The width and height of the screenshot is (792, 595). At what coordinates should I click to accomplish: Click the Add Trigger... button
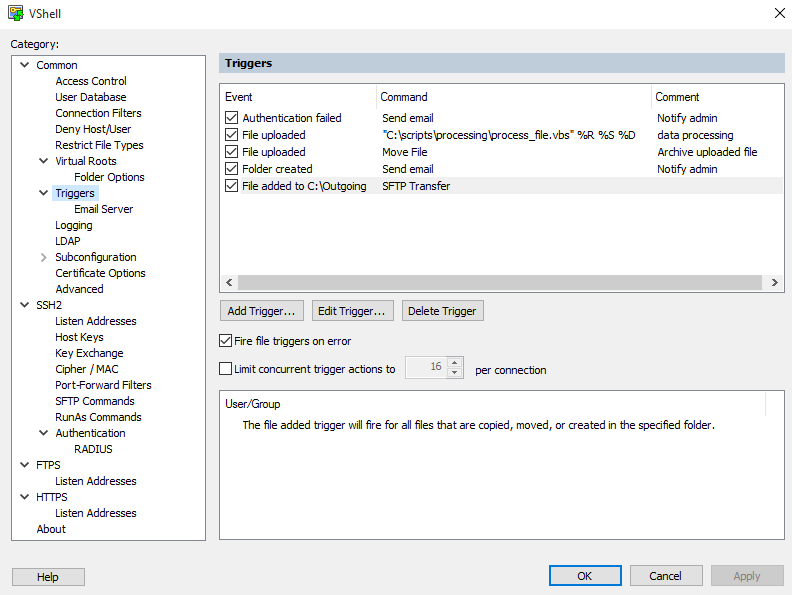(x=262, y=311)
